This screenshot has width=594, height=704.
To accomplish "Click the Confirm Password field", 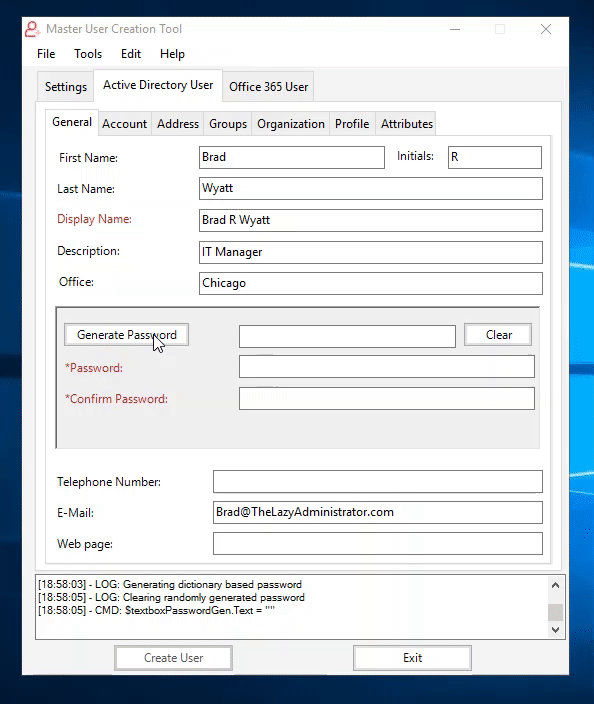I will coord(387,399).
